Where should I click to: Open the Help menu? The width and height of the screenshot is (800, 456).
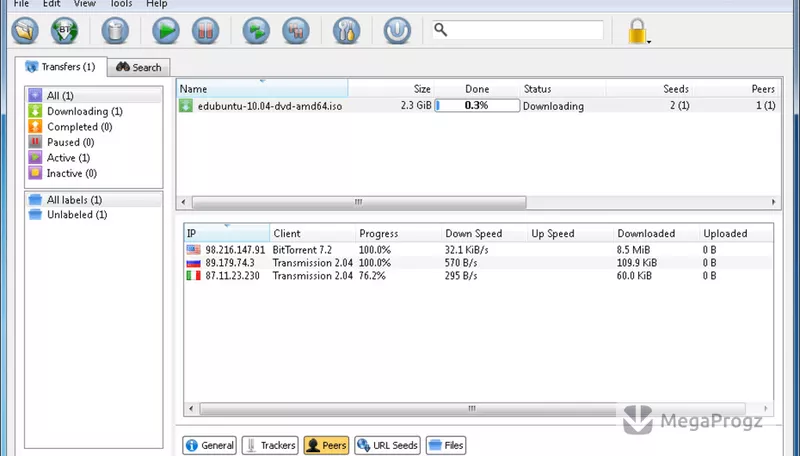point(157,4)
